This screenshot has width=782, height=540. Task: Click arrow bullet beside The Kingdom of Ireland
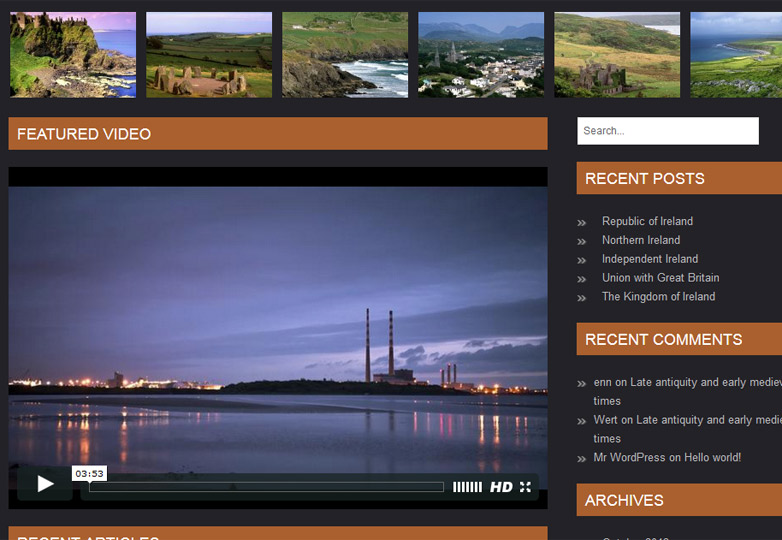click(x=582, y=299)
